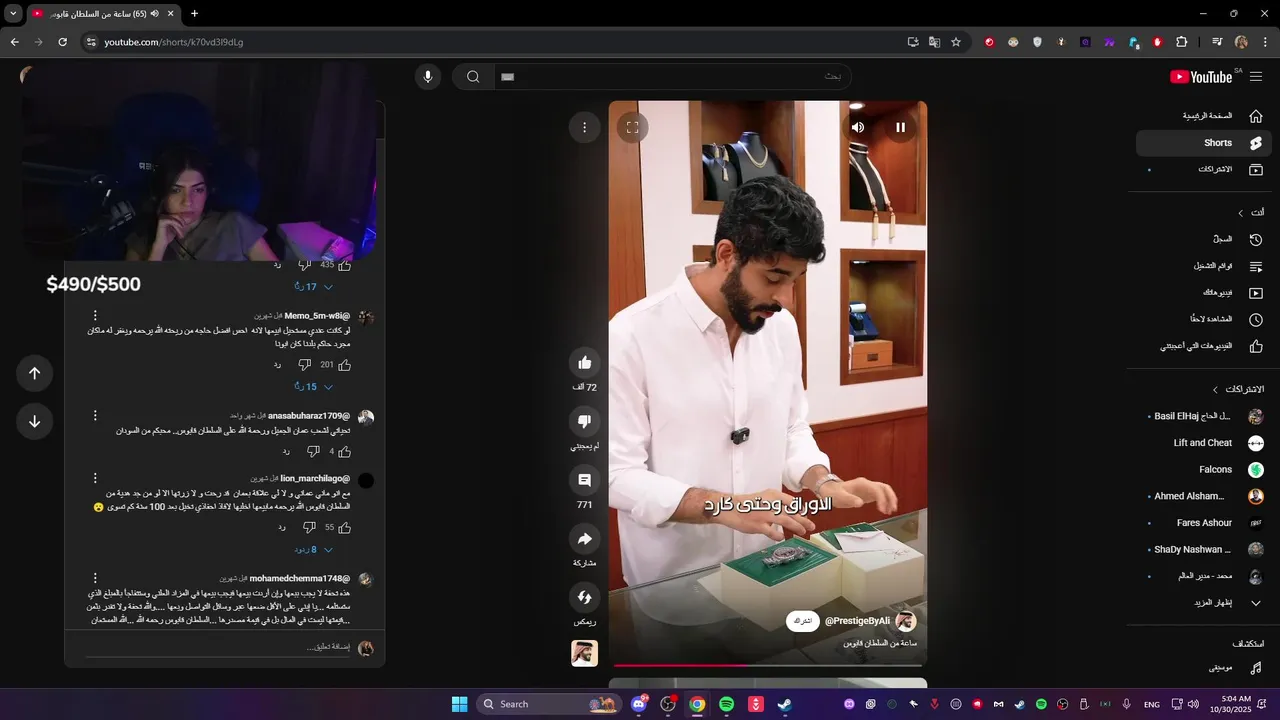Like the Memo_5m-w8i comment with 201 likes

[x=345, y=365]
